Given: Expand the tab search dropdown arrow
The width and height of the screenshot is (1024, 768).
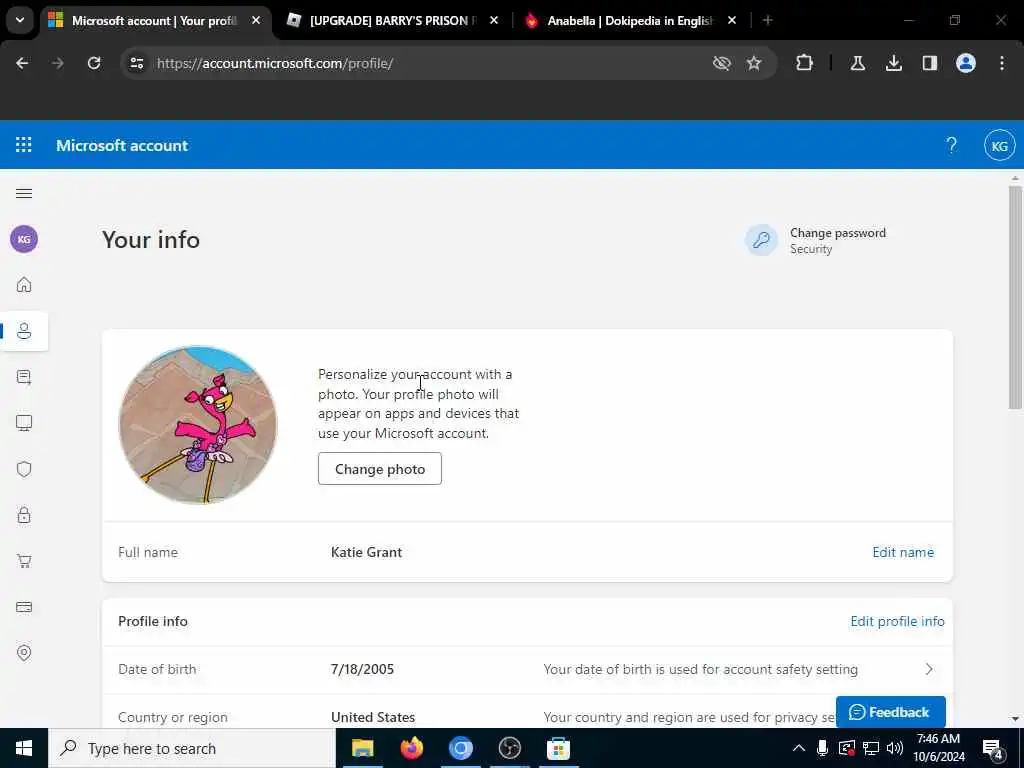Looking at the screenshot, I should coord(20,20).
